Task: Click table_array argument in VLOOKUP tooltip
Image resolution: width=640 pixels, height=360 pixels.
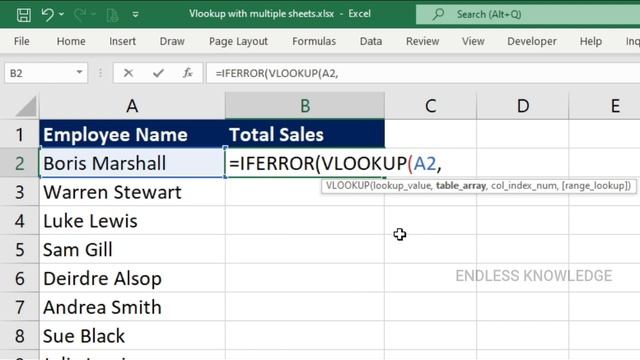Action: [x=461, y=186]
